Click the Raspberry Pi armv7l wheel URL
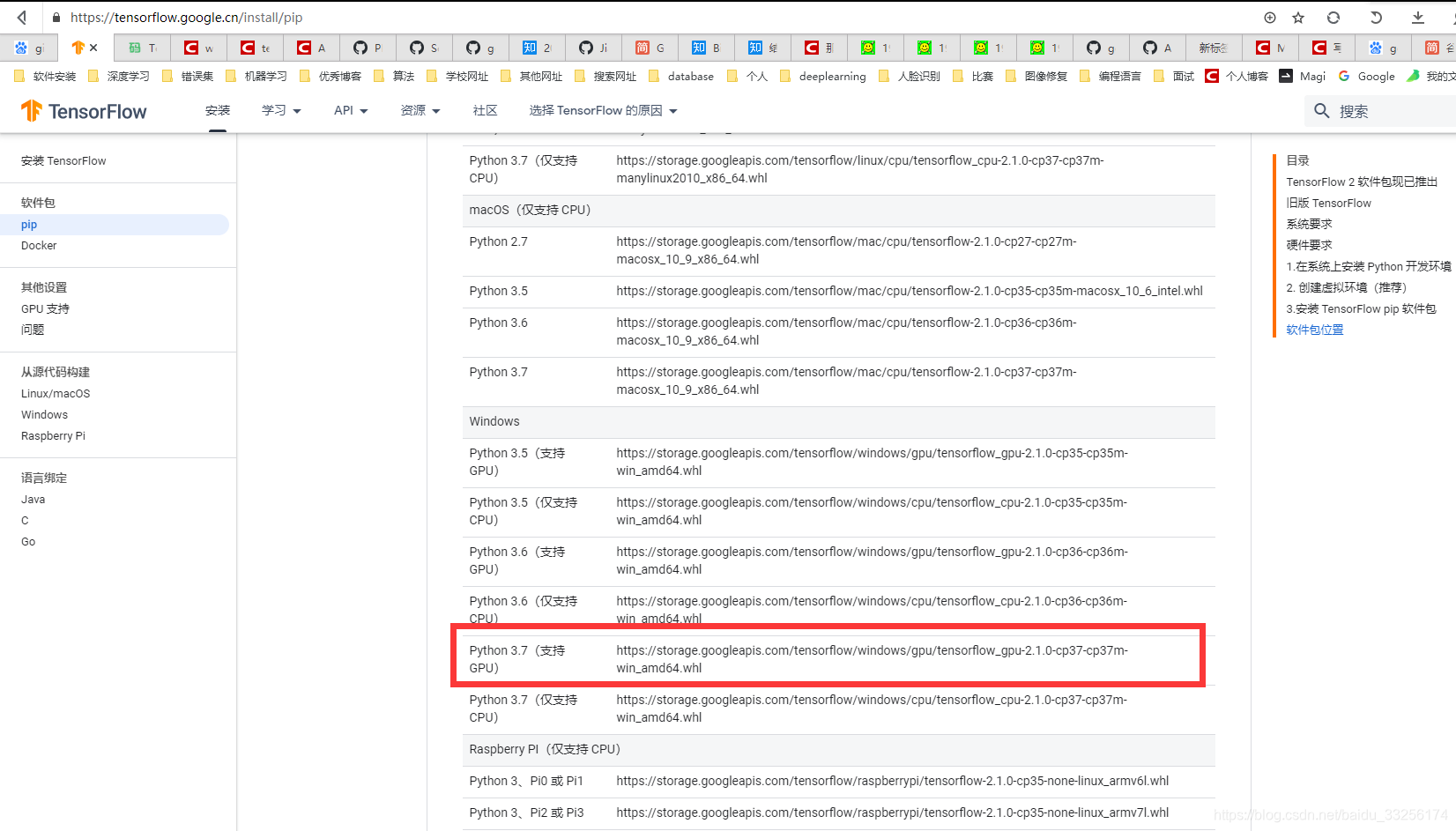Screen dimensions: 1456x831 click(x=892, y=812)
